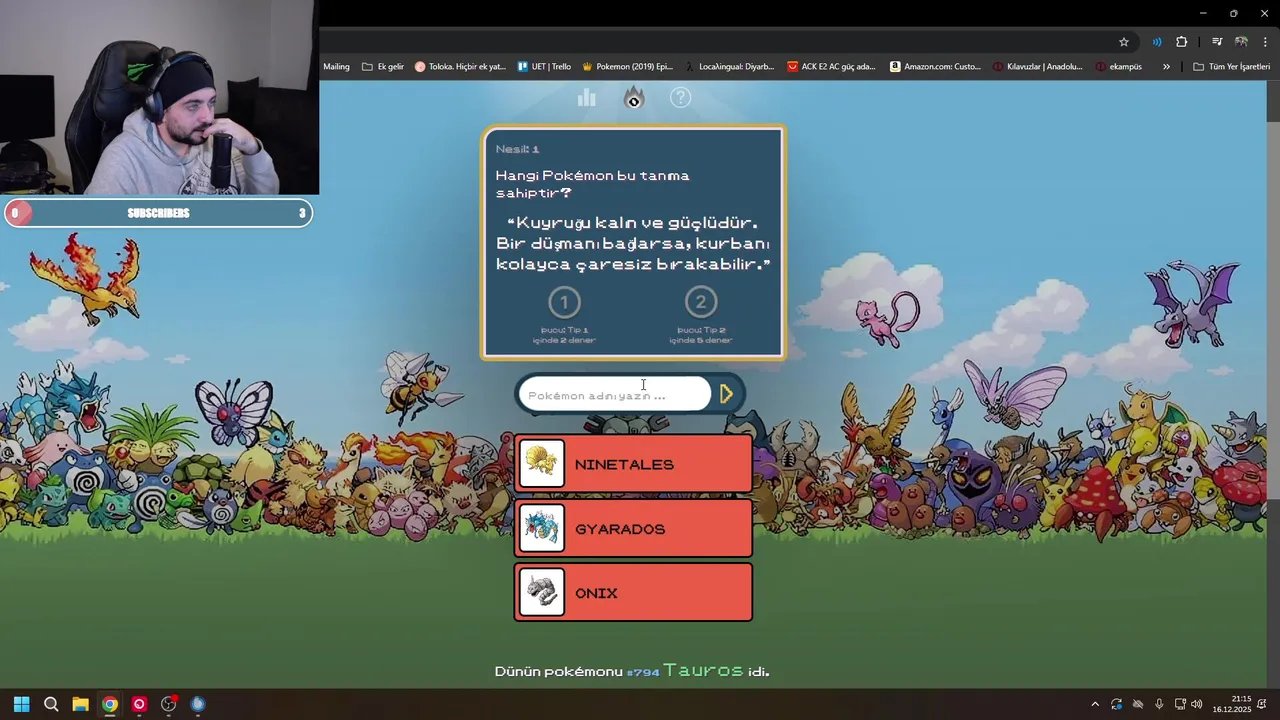The image size is (1280, 720).
Task: Open the Kılavuzlar | Anadolu bookmark
Action: pyautogui.click(x=1038, y=67)
